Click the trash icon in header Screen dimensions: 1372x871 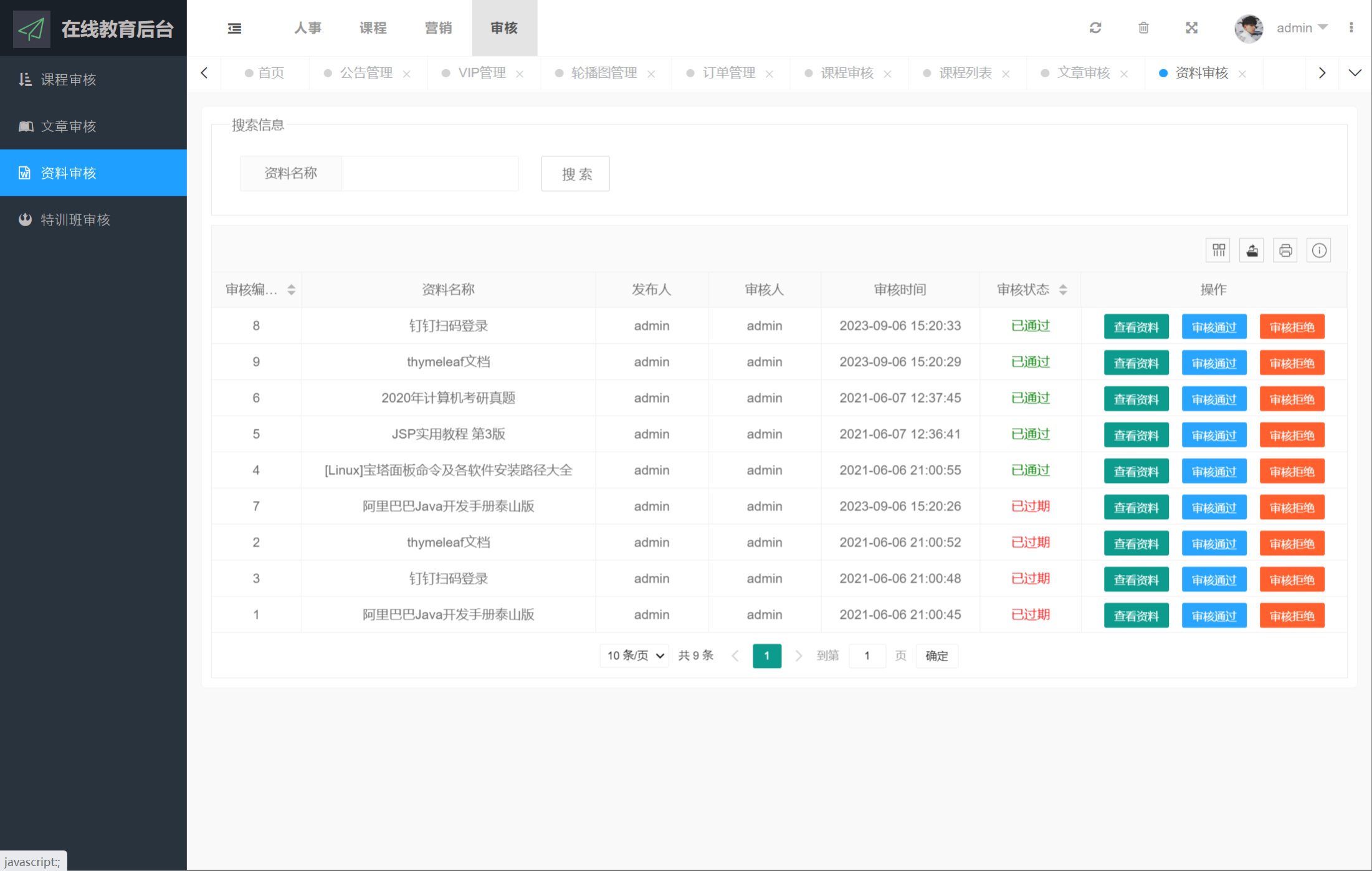(x=1143, y=28)
